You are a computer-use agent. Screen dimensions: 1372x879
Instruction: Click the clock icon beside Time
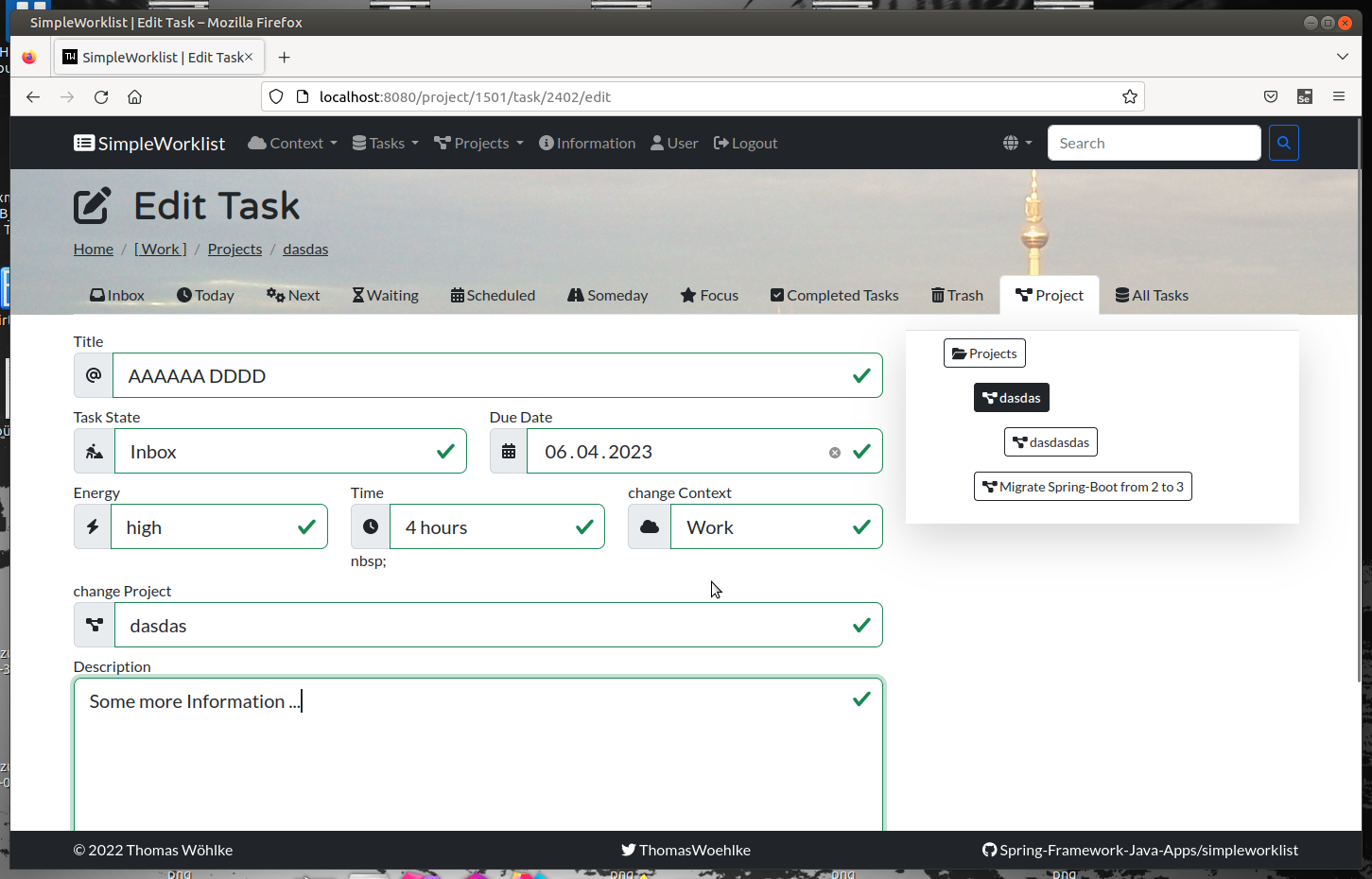pos(371,526)
